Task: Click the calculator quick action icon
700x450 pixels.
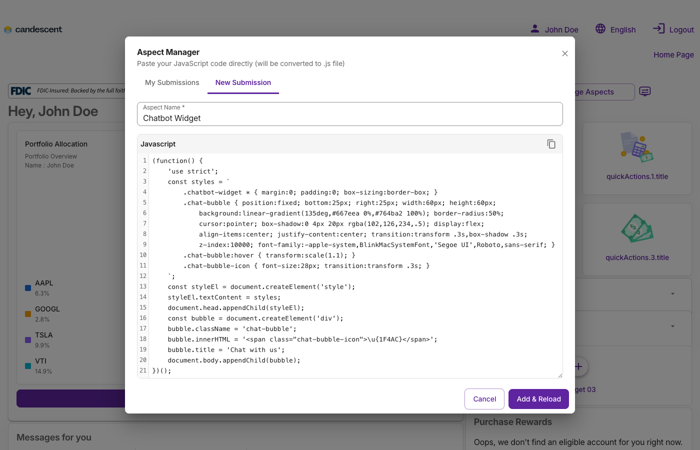Action: 637,147
